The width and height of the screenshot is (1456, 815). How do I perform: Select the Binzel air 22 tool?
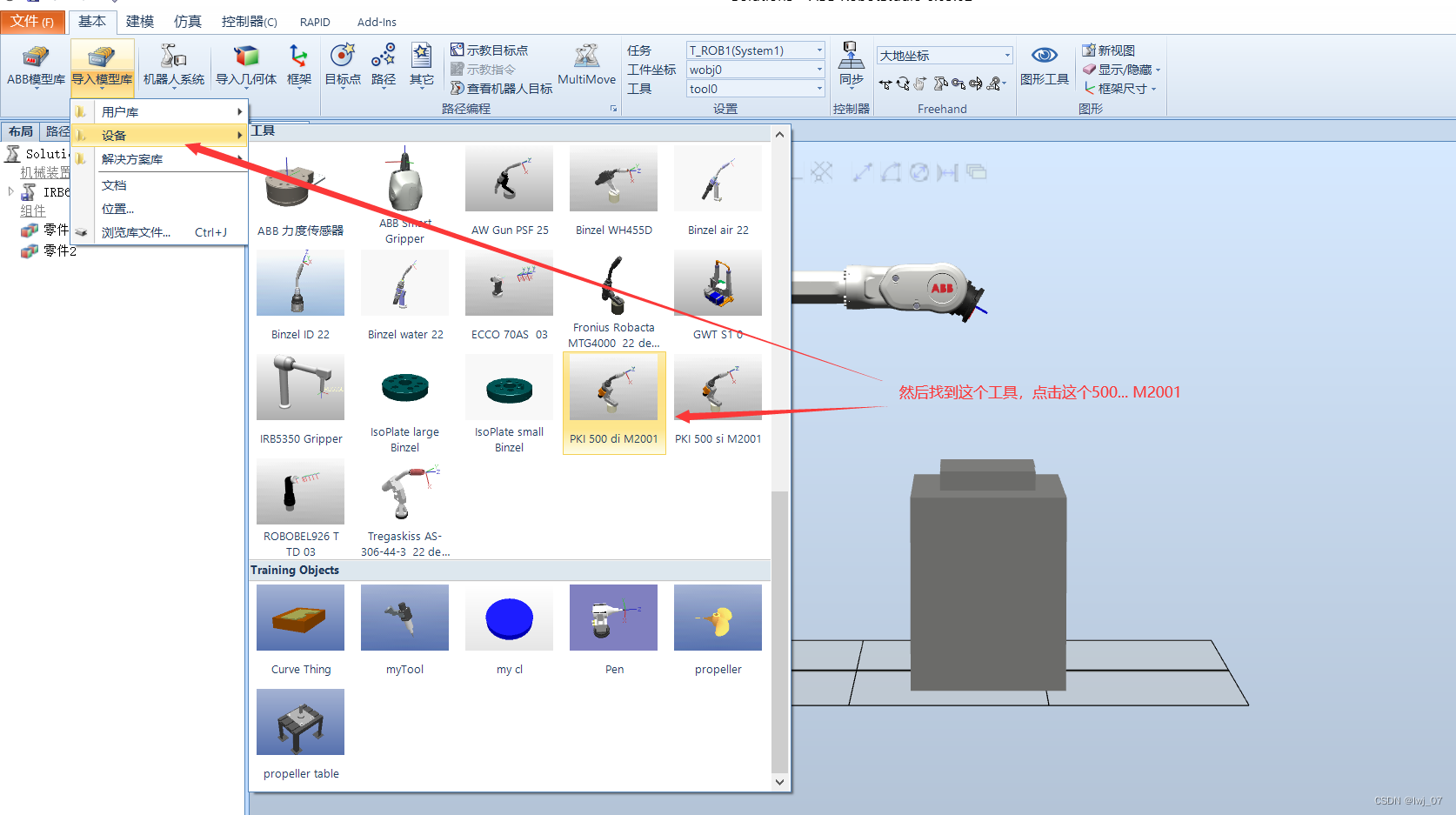[x=718, y=192]
